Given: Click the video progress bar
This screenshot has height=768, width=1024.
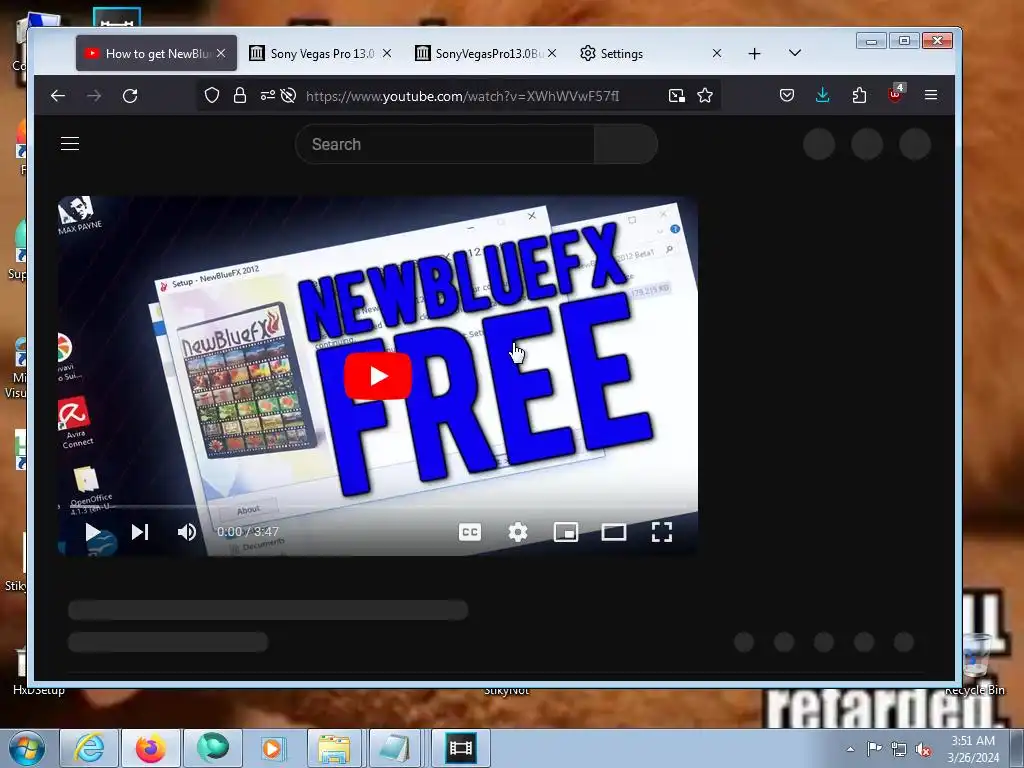Looking at the screenshot, I should click(377, 507).
